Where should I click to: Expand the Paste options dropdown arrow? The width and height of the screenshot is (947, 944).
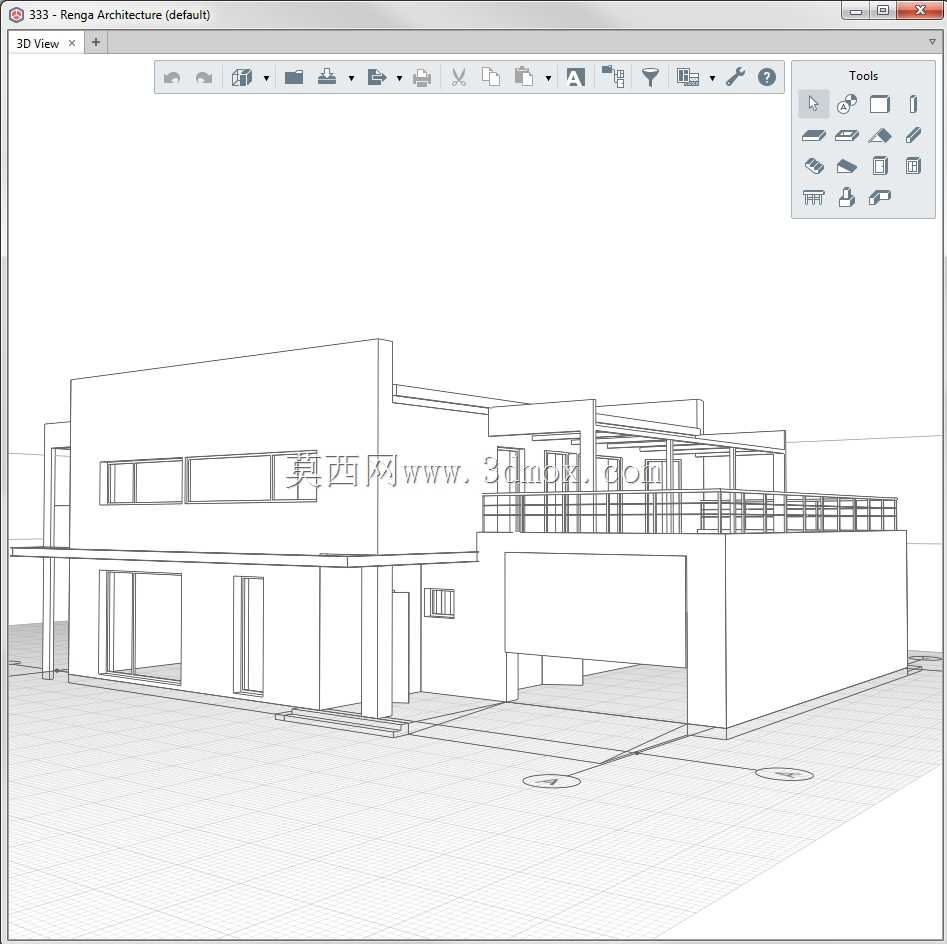548,78
